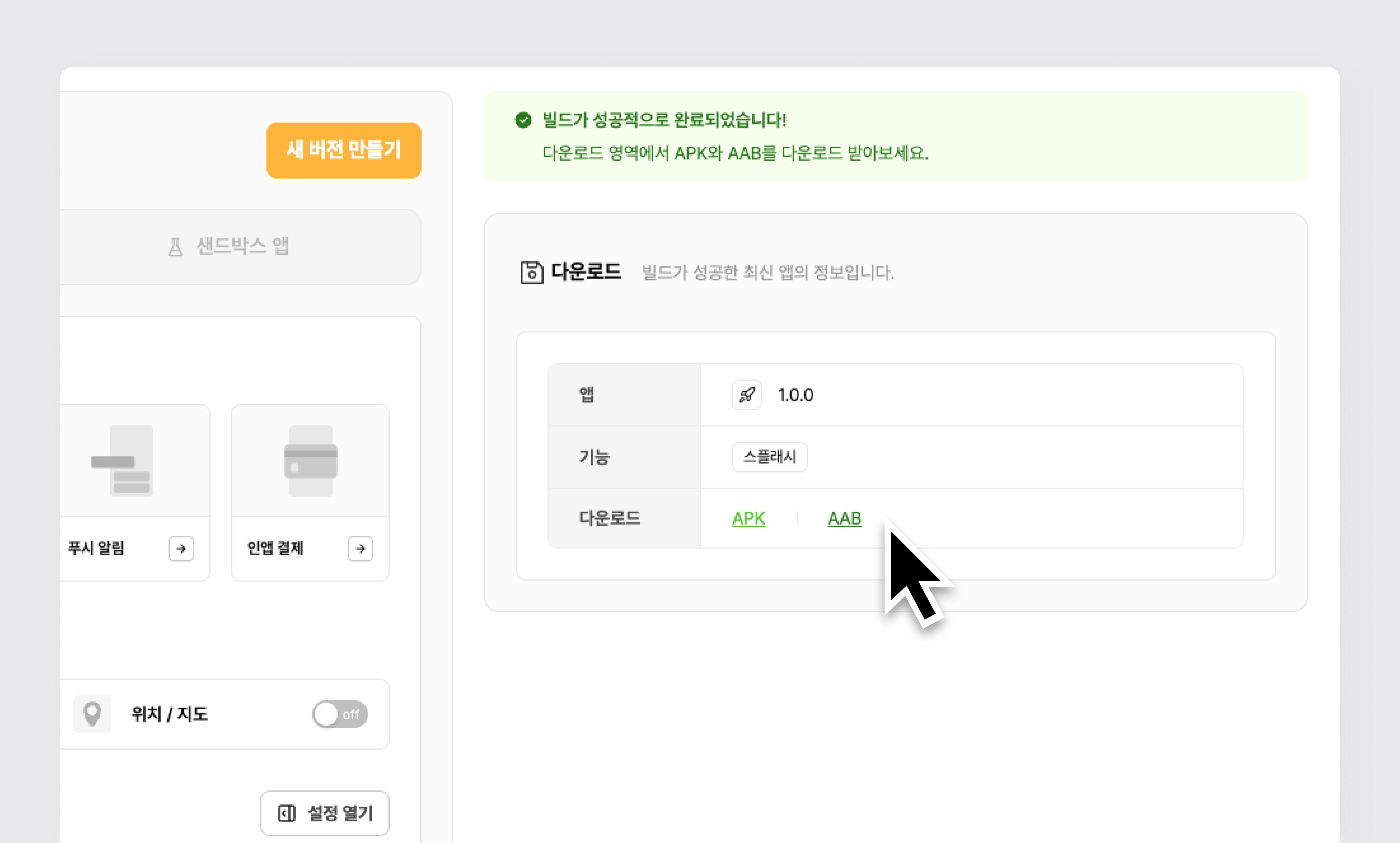This screenshot has height=843, width=1400.
Task: Click the 설정 열기 button
Action: click(x=325, y=813)
